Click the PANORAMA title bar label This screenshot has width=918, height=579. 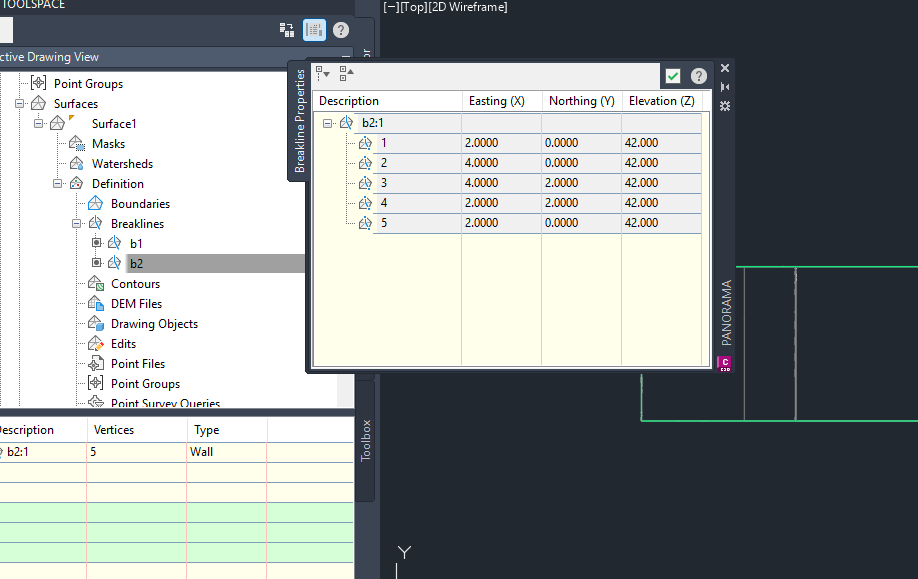point(726,313)
